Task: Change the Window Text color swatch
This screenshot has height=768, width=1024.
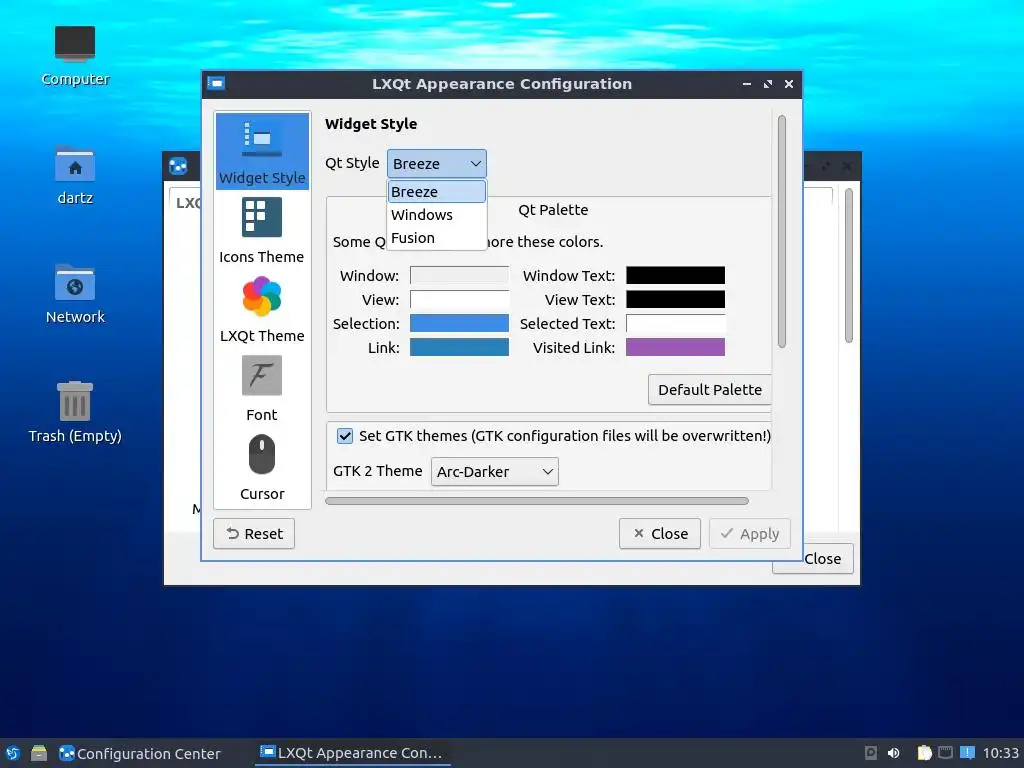Action: click(675, 275)
